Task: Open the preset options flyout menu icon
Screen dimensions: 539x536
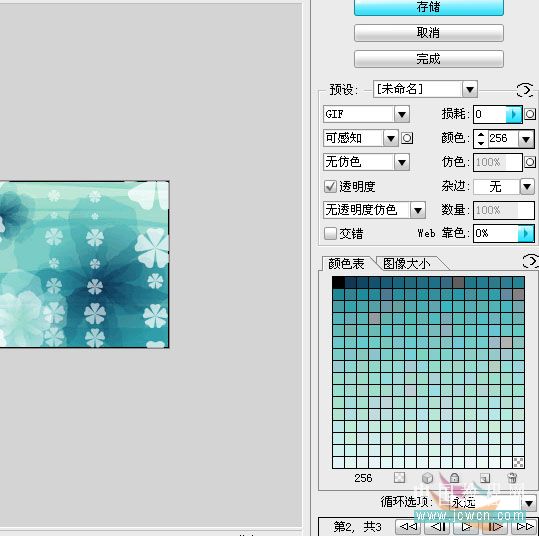Action: pos(525,90)
